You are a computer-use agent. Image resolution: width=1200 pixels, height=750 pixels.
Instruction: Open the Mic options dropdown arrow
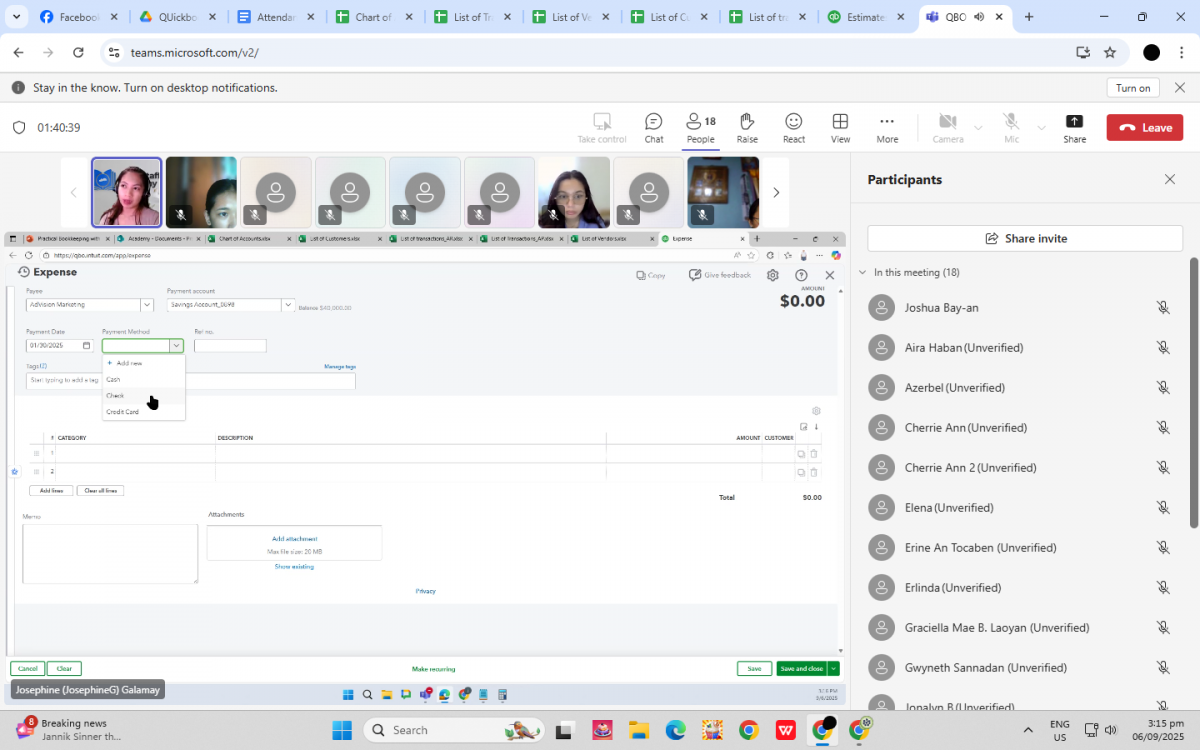point(1041,128)
